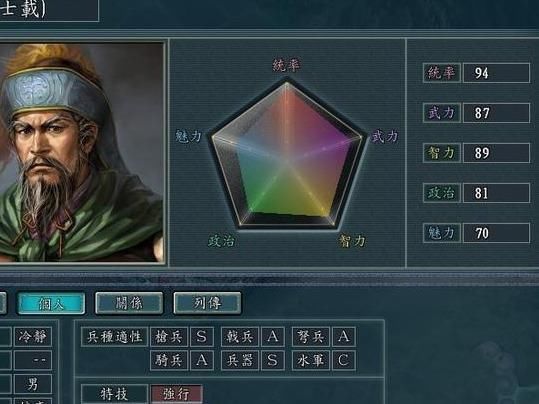Select the 統率 value field showing 94

[496, 73]
